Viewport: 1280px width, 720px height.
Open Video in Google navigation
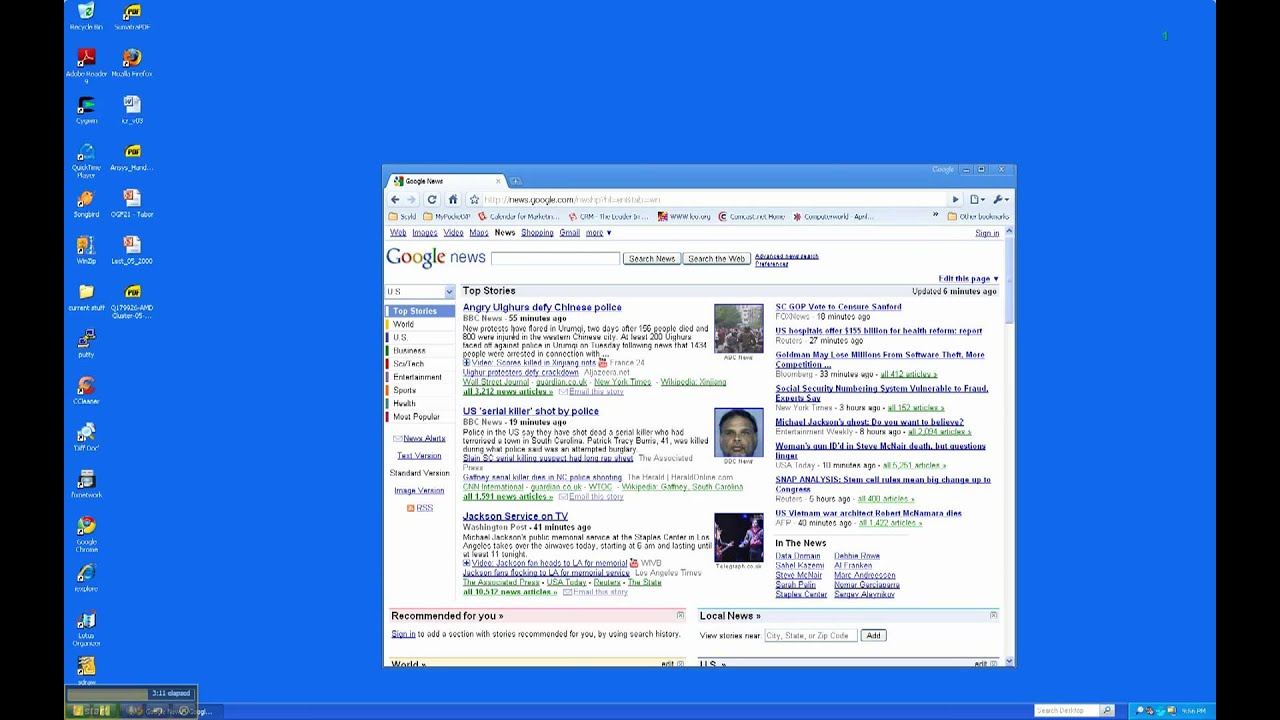pos(453,233)
